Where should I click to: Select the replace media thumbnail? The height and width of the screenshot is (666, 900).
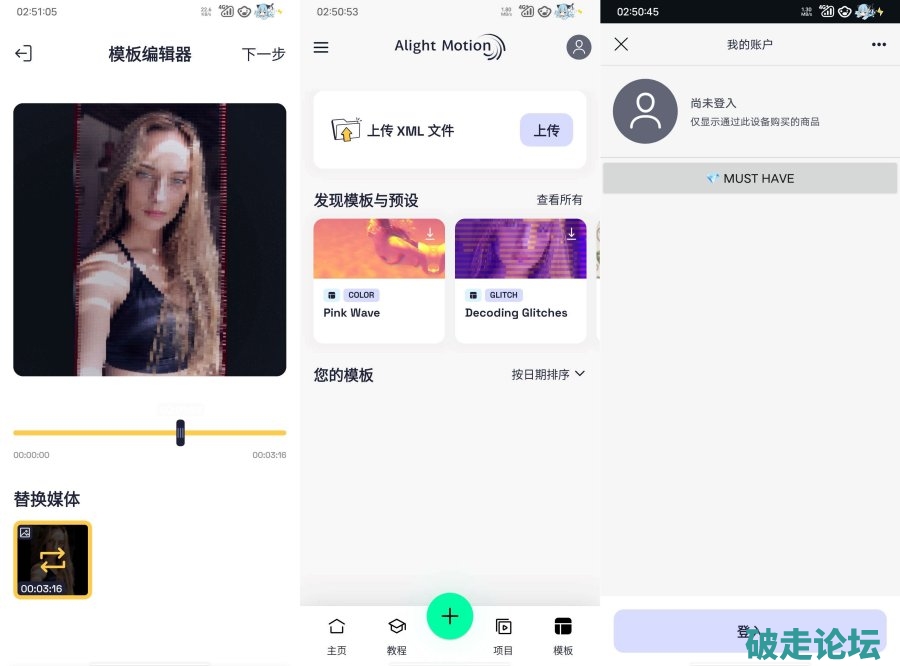[x=53, y=560]
